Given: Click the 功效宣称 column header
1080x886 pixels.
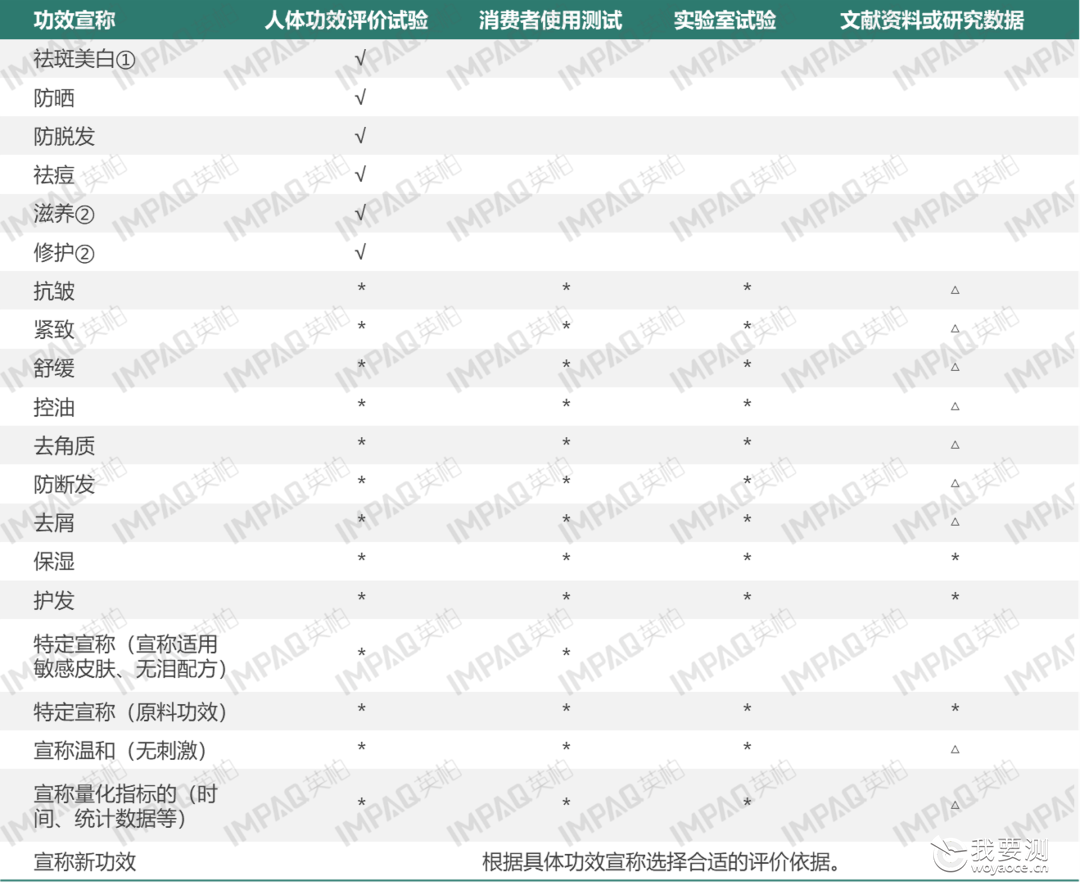Looking at the screenshot, I should point(74,20).
